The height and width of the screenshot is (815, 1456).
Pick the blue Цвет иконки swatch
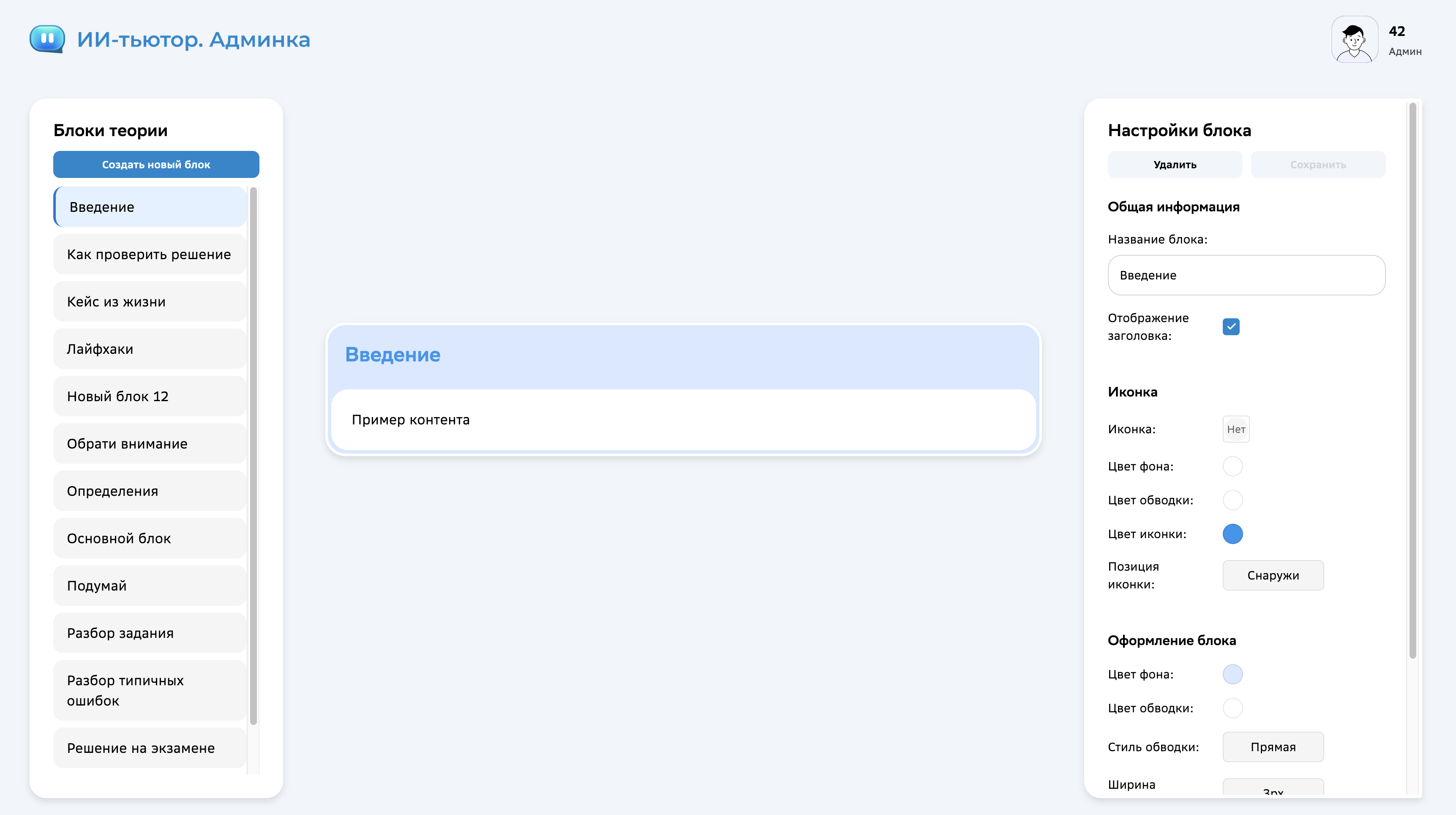tap(1232, 534)
